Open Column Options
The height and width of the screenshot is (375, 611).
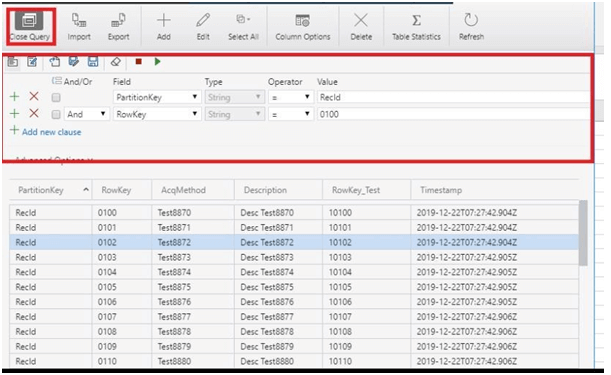303,27
